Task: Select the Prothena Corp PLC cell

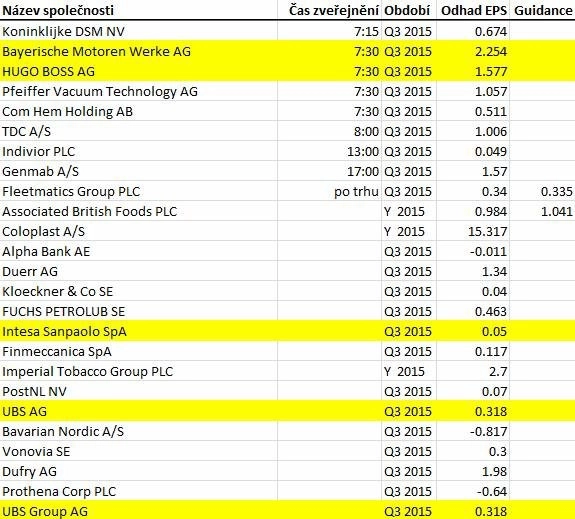Action: pos(139,491)
